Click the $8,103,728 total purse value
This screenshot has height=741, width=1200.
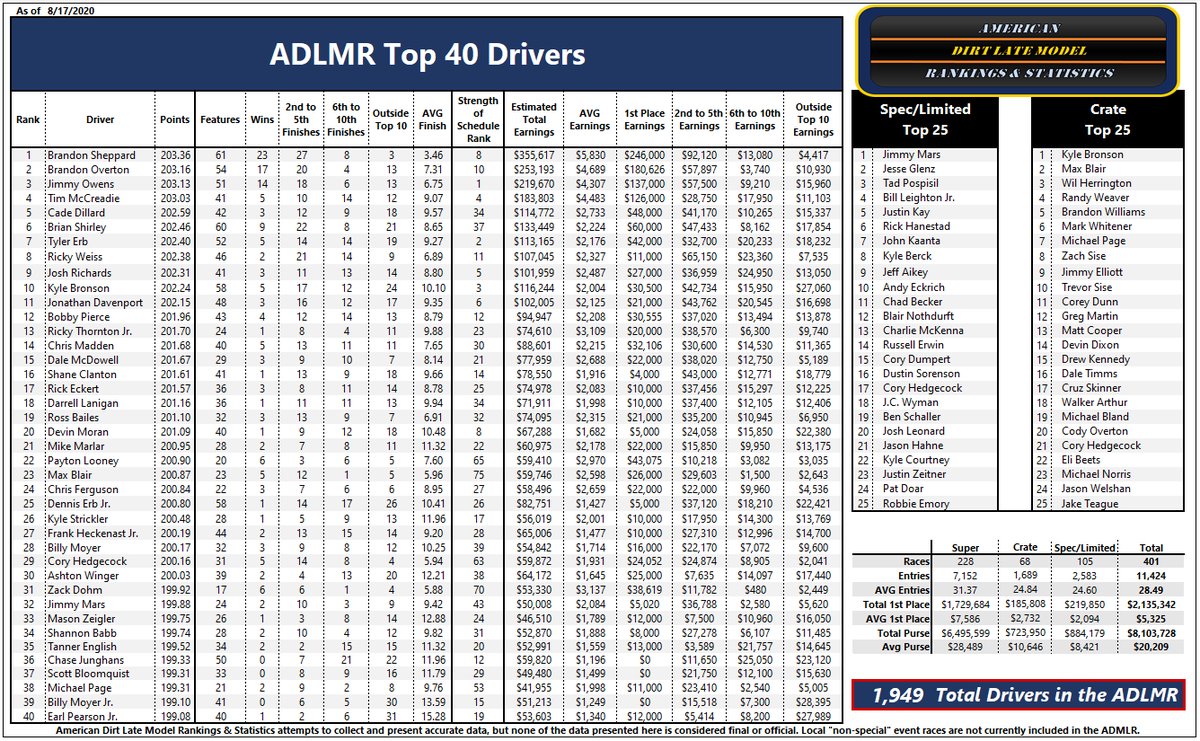tap(1151, 634)
